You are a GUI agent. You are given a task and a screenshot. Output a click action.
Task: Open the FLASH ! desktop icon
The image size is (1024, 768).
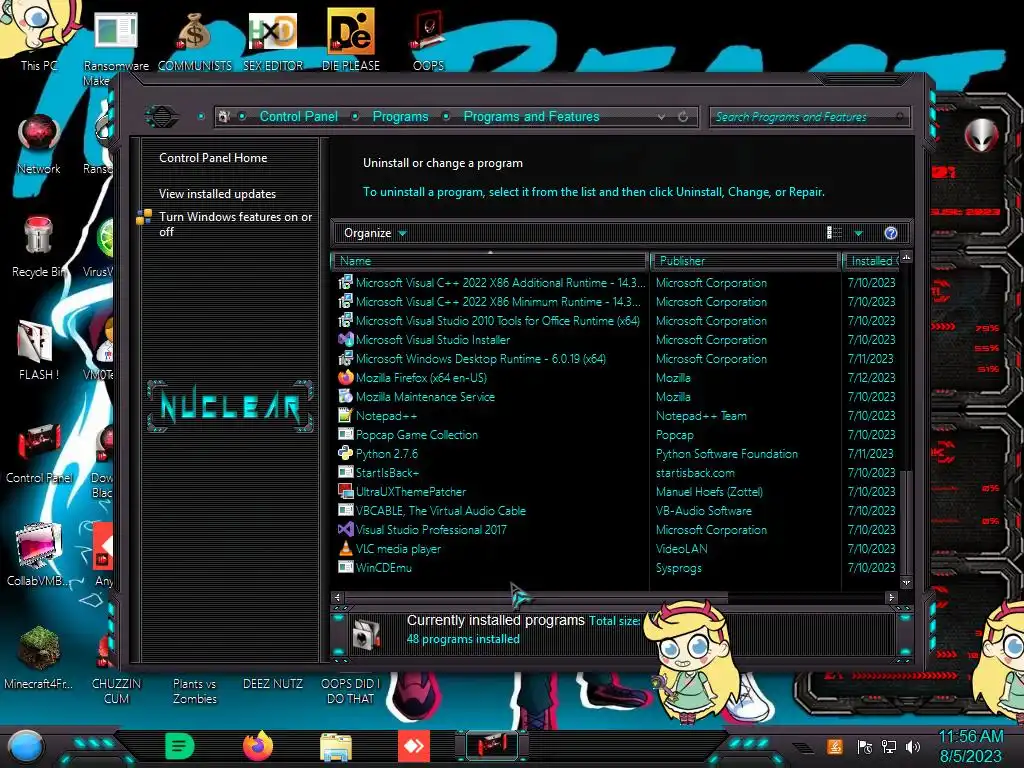39,350
